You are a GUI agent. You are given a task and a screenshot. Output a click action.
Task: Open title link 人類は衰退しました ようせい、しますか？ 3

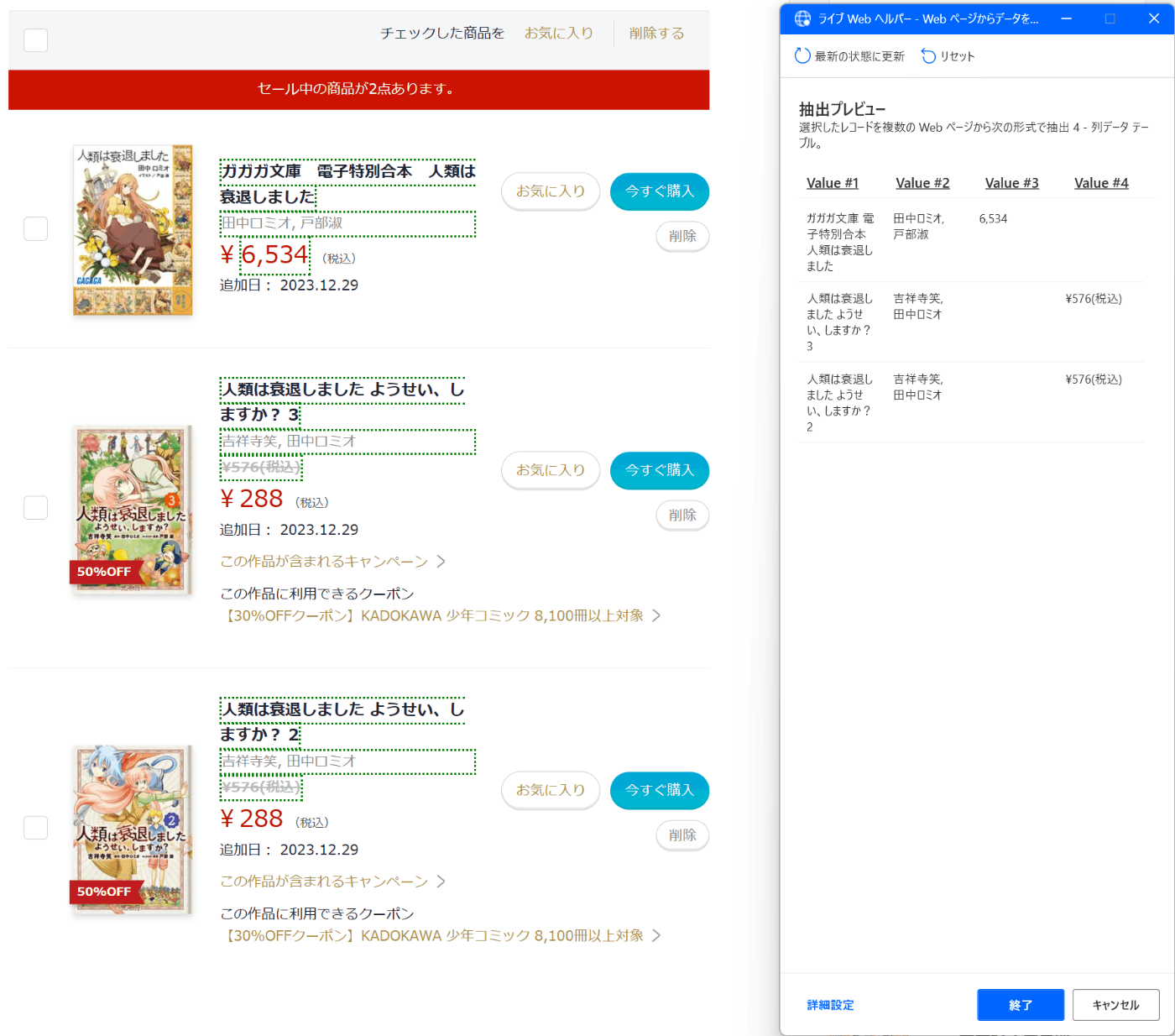click(342, 401)
